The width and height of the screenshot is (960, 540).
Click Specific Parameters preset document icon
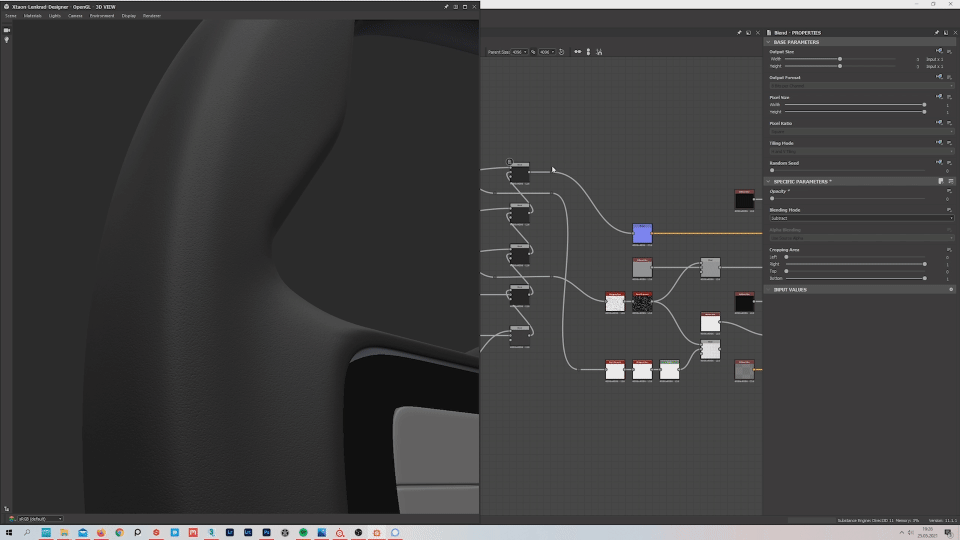[941, 181]
